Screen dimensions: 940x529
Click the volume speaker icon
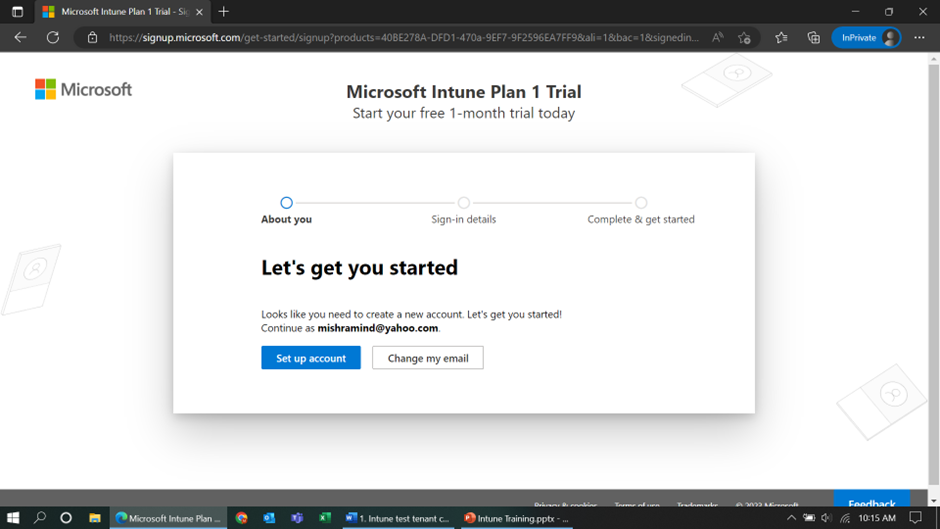(827, 518)
